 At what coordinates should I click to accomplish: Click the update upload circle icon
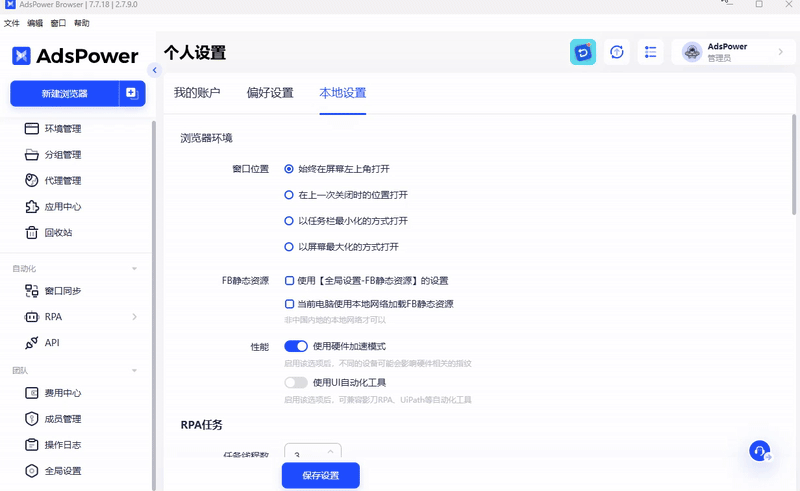click(x=617, y=52)
